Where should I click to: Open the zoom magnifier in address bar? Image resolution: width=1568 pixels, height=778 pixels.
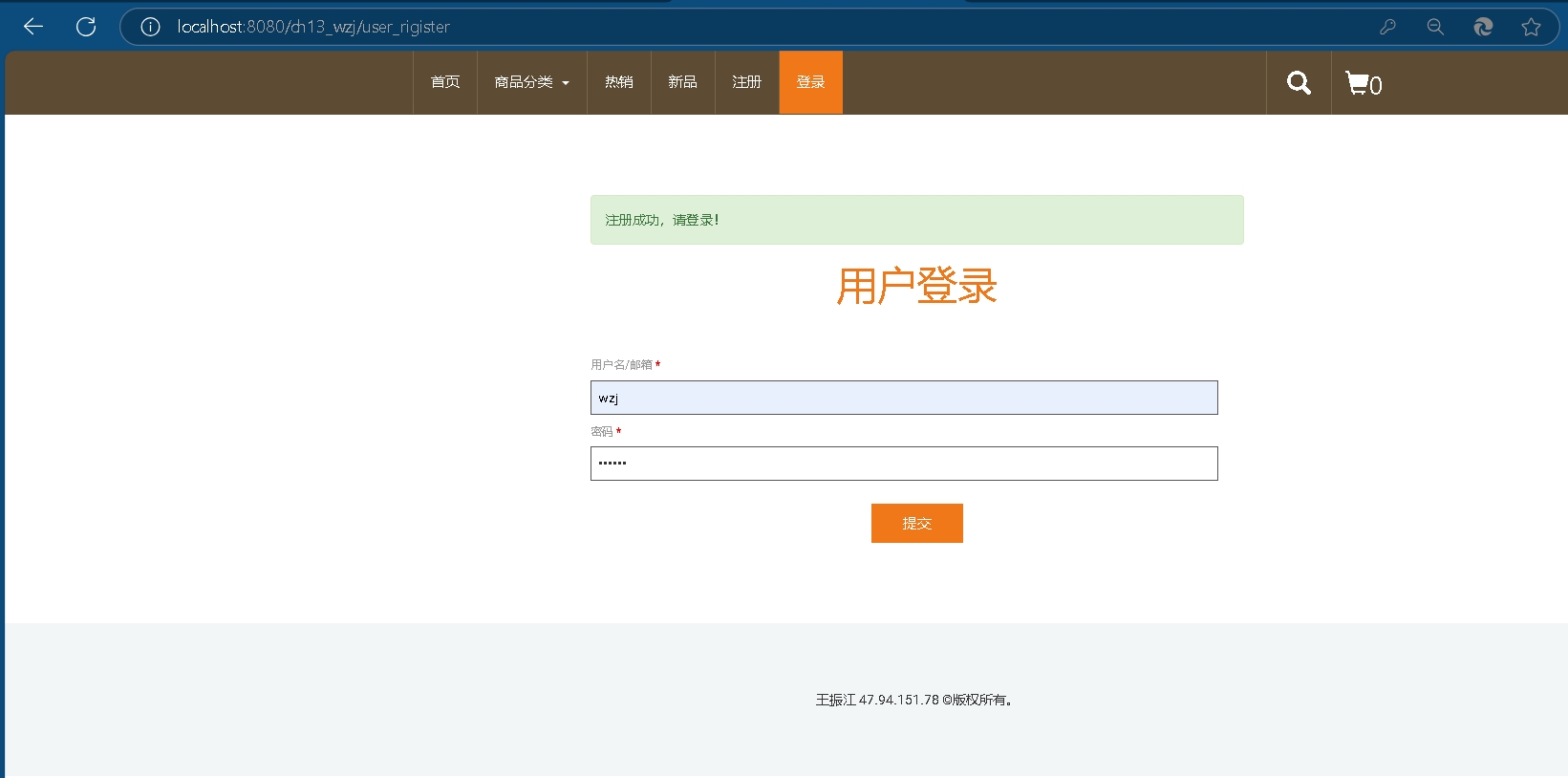(x=1435, y=27)
